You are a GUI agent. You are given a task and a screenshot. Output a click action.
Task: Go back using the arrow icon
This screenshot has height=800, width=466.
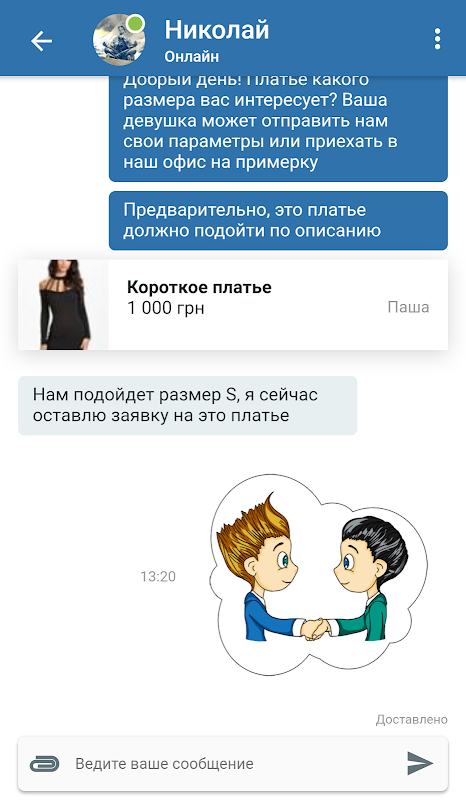tap(41, 41)
